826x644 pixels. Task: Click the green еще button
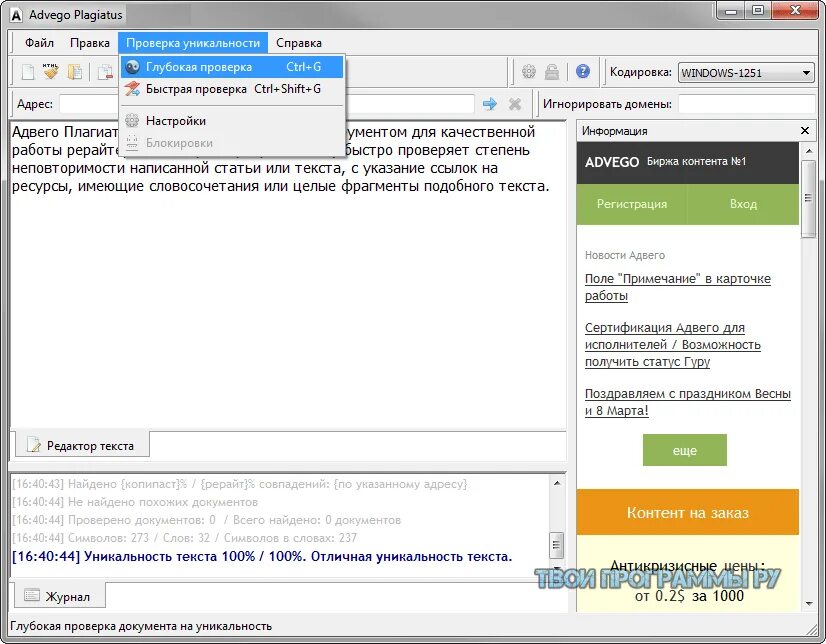point(684,450)
